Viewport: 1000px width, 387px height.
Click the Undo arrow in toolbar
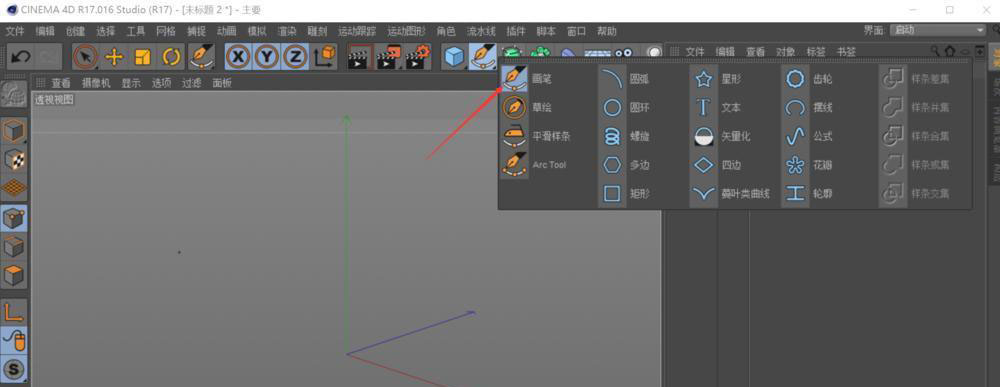20,57
